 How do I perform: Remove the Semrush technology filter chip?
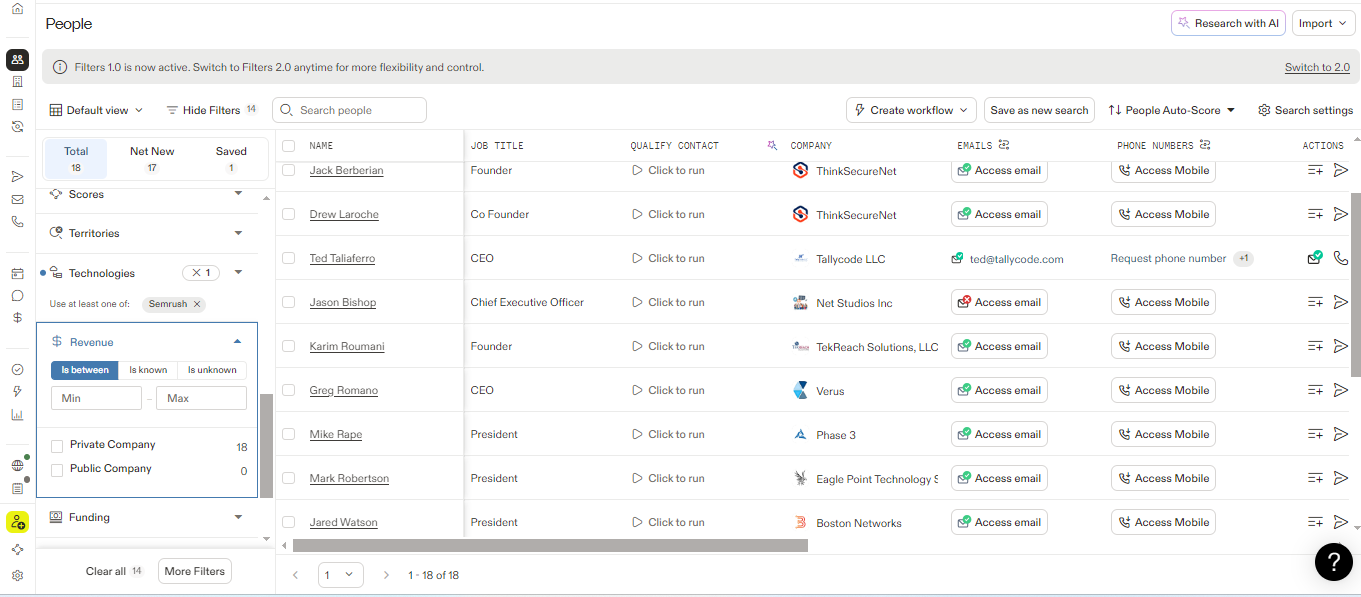[197, 304]
